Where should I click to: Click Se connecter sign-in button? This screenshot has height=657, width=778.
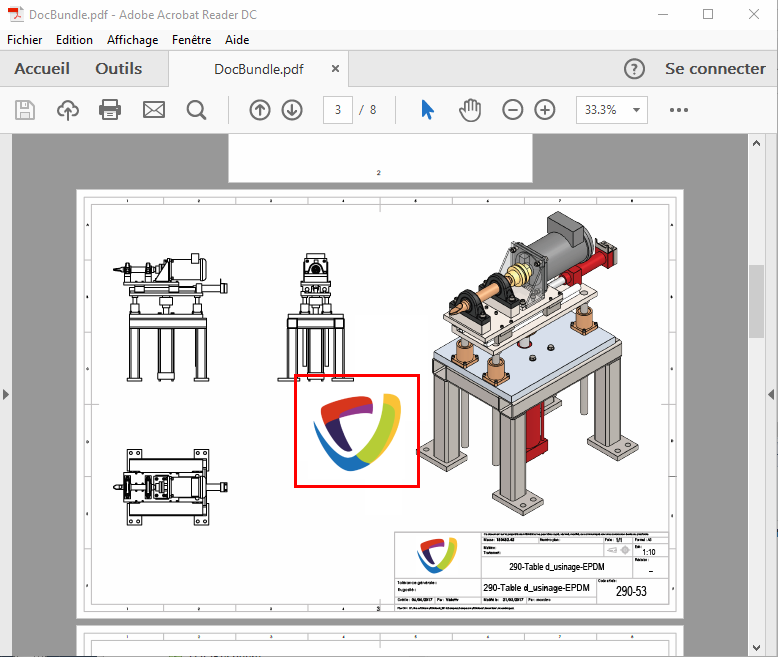click(x=715, y=69)
